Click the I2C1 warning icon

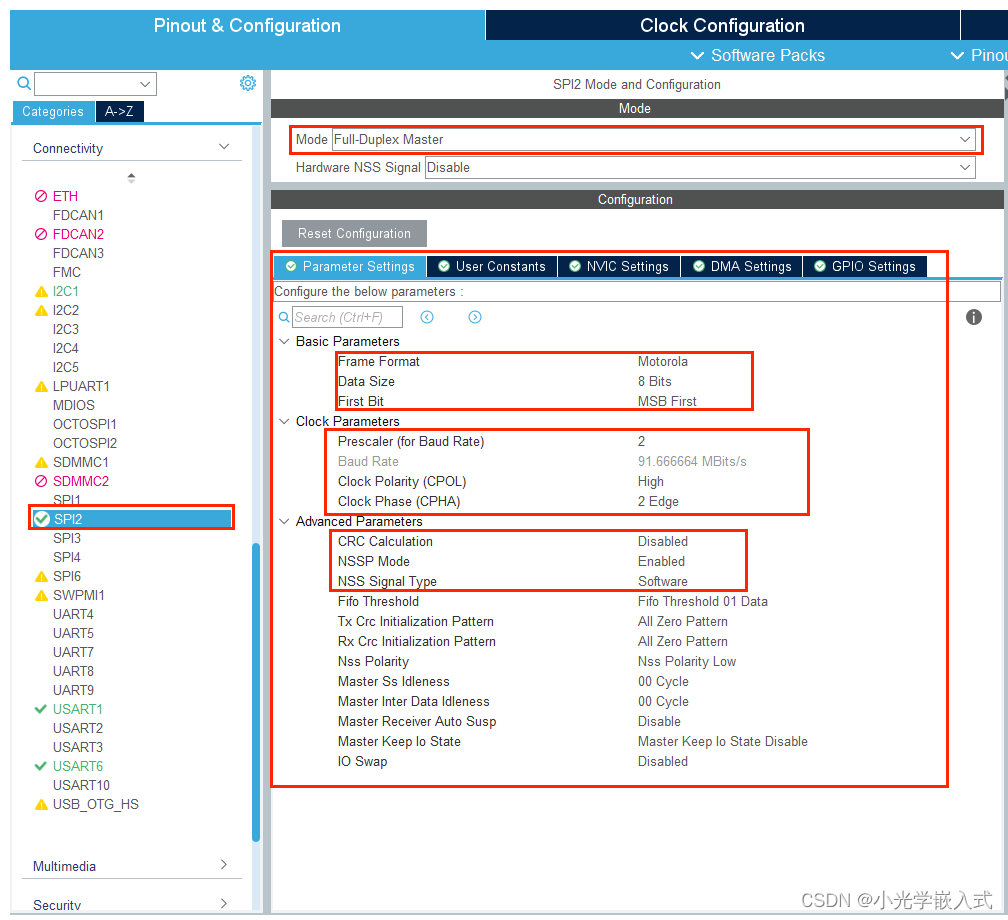41,291
